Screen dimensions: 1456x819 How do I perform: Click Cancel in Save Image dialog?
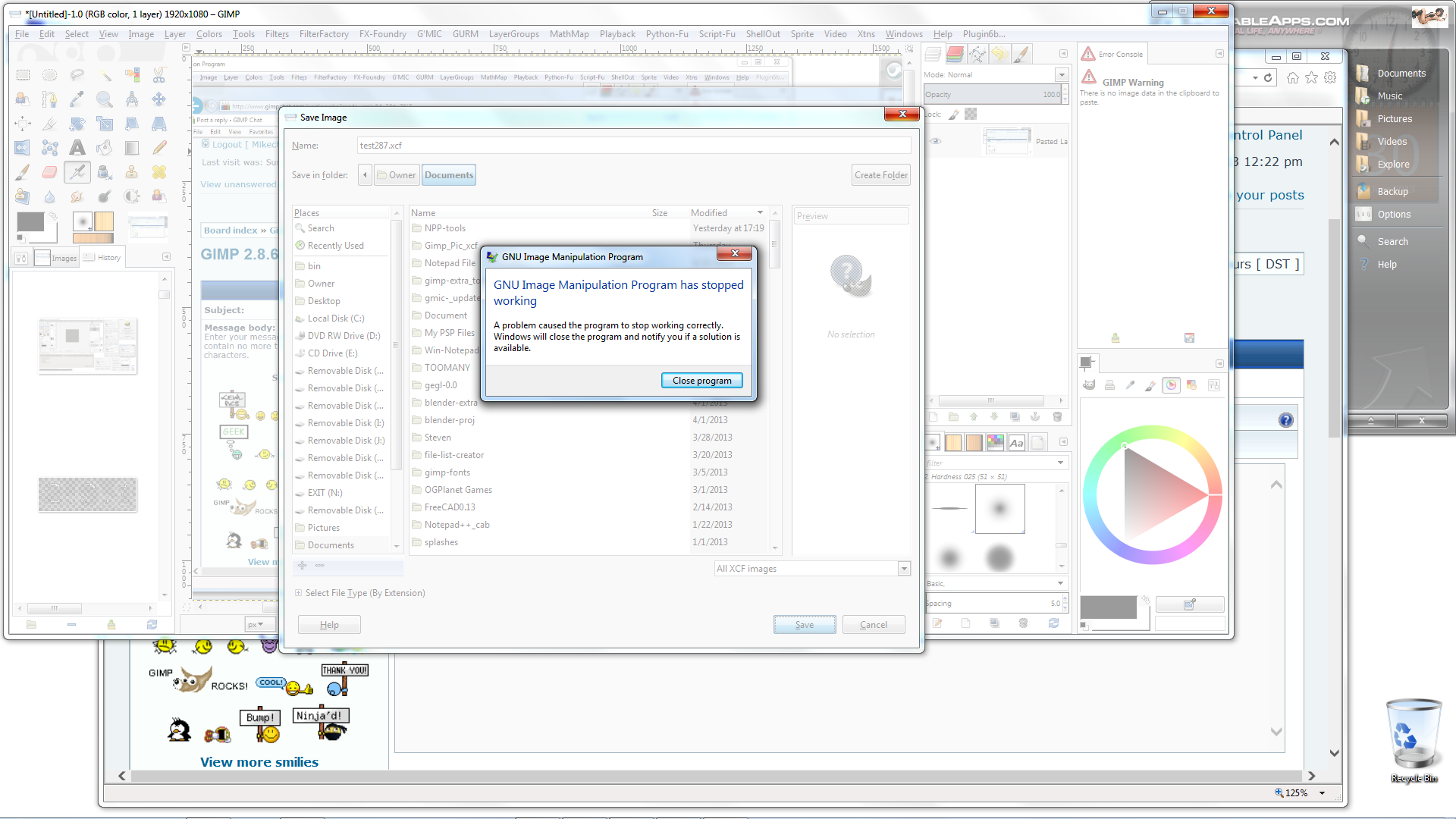(x=874, y=625)
